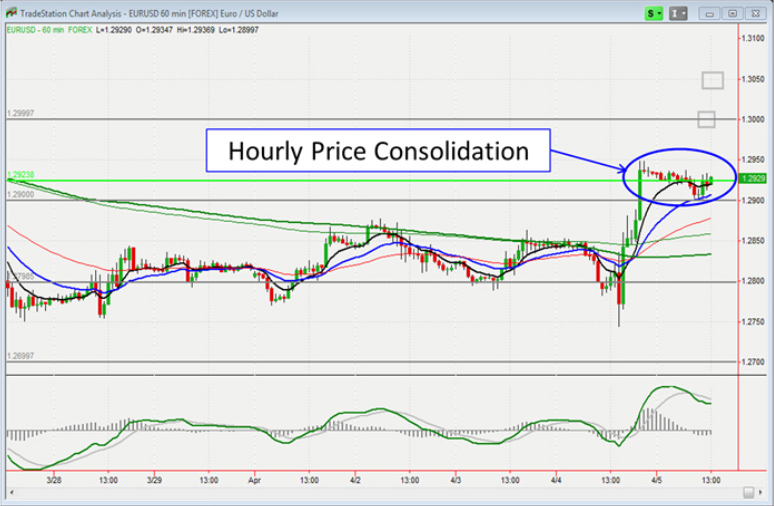This screenshot has width=774, height=506.
Task: Select the 1.29997 horizontal line label
Action: pyautogui.click(x=21, y=114)
